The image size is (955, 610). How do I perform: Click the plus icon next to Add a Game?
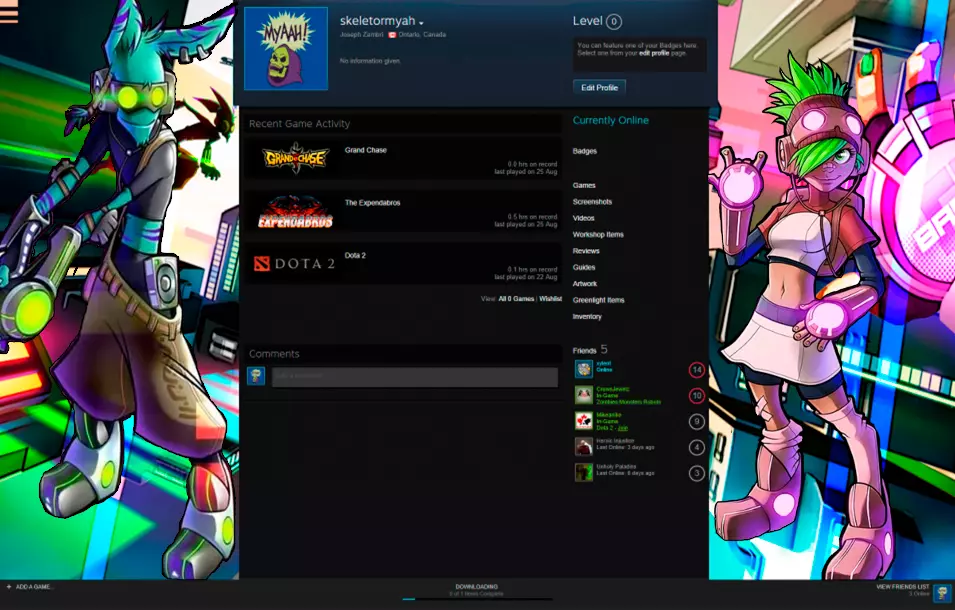pyautogui.click(x=9, y=587)
